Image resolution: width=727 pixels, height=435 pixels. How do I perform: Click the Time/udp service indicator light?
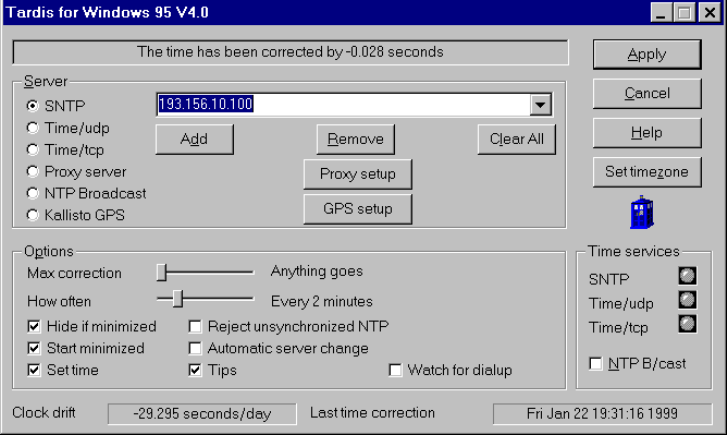pyautogui.click(x=687, y=300)
